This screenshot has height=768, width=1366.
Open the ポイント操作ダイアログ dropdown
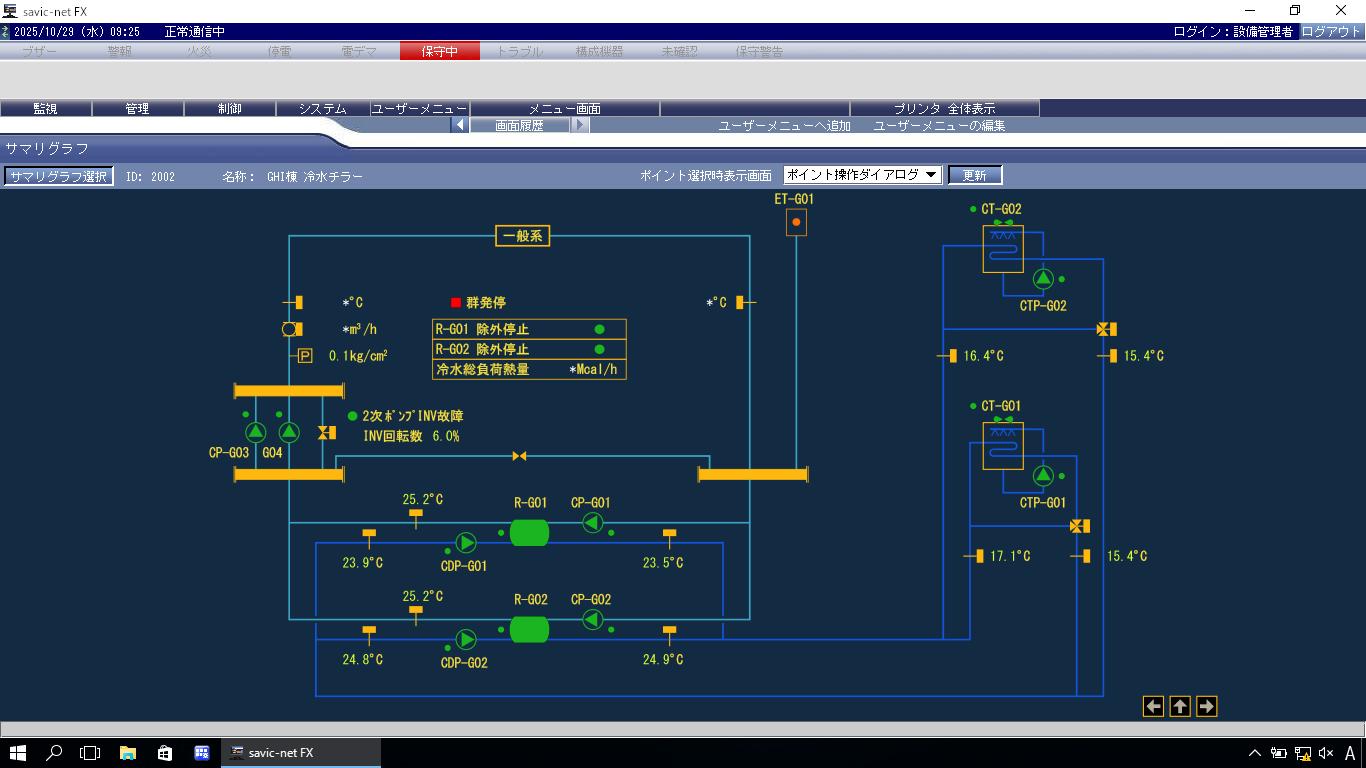pyautogui.click(x=862, y=175)
